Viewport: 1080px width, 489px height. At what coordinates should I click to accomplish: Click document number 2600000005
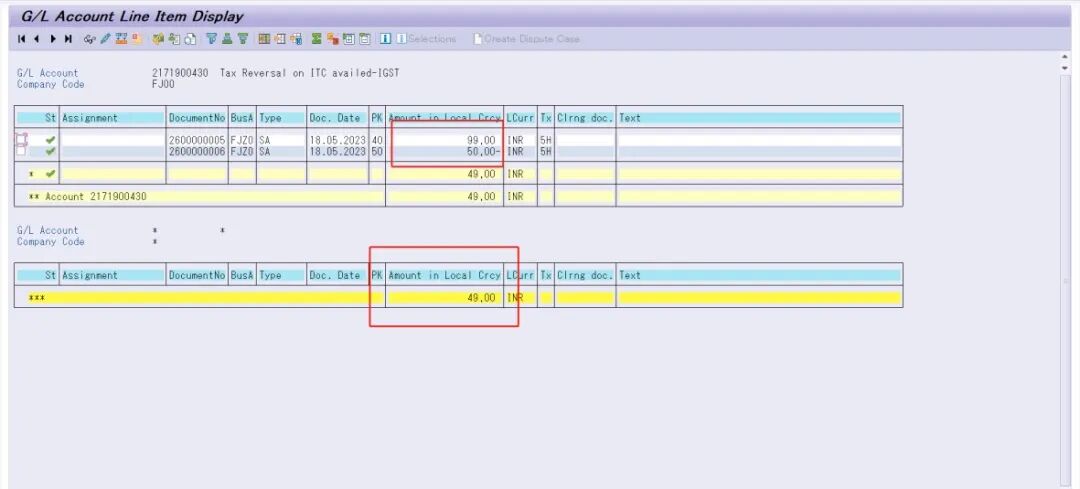[197, 140]
